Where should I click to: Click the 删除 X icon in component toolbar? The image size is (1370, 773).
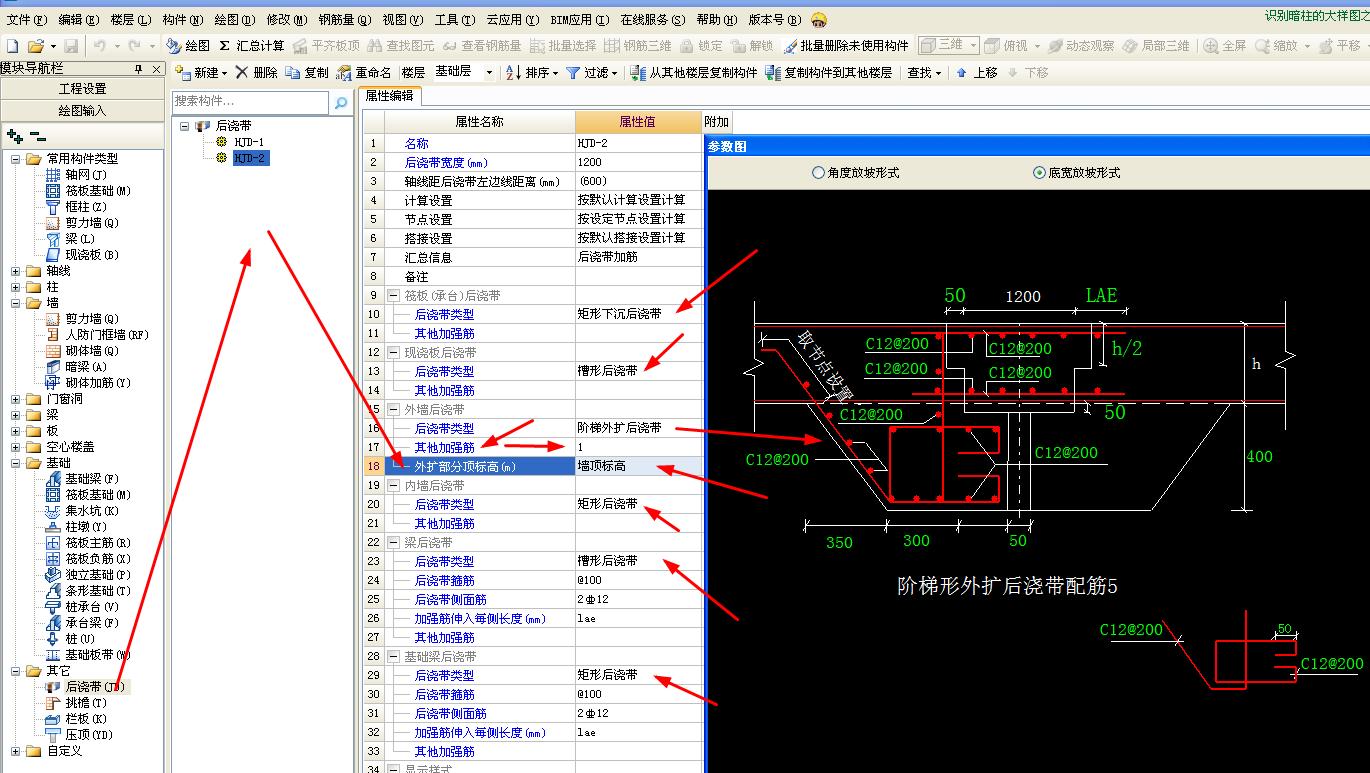point(242,72)
